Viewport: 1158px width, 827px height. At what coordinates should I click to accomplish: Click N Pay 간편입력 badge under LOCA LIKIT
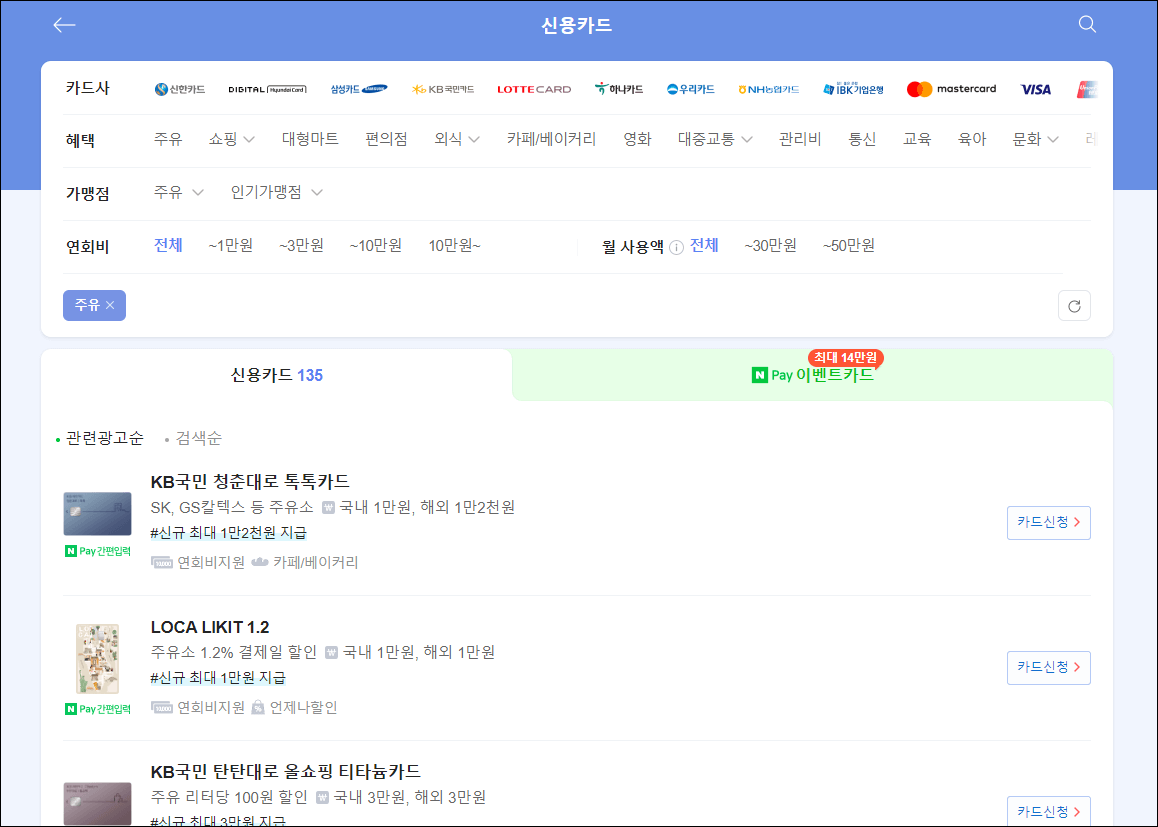(97, 710)
